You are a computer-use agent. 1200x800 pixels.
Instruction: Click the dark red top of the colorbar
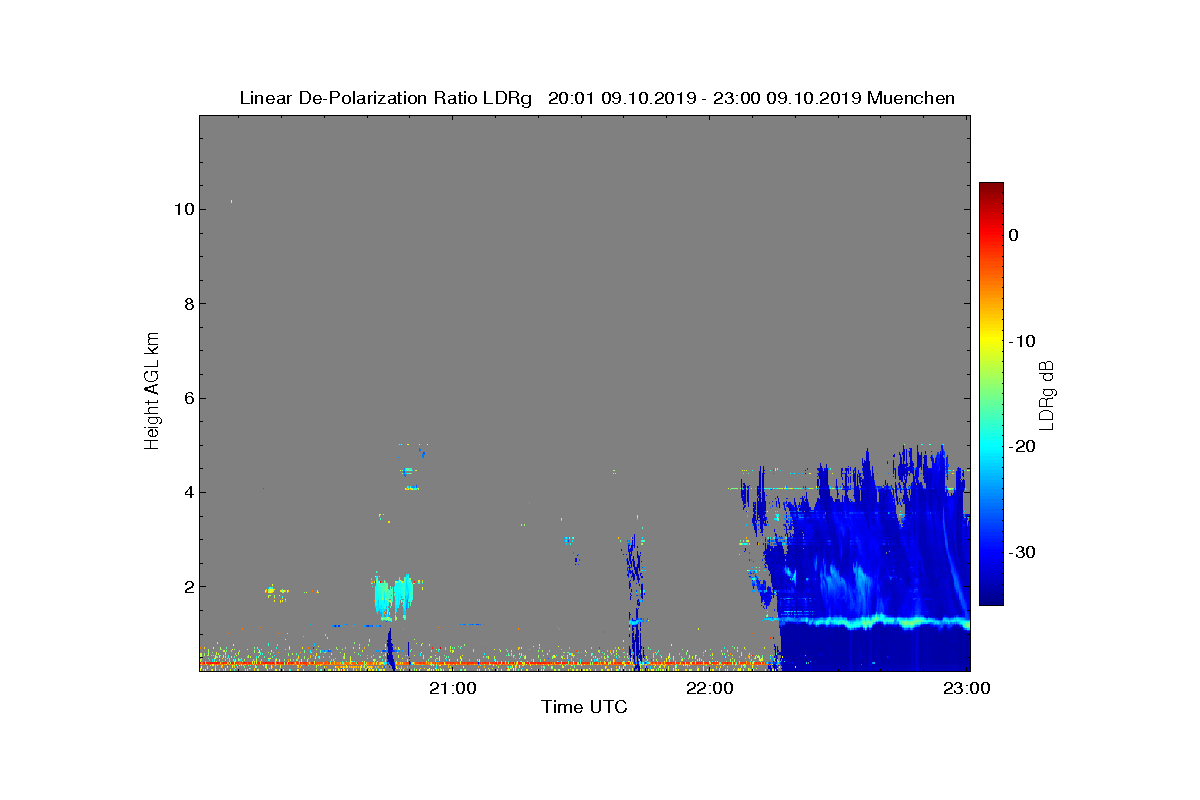coord(991,190)
